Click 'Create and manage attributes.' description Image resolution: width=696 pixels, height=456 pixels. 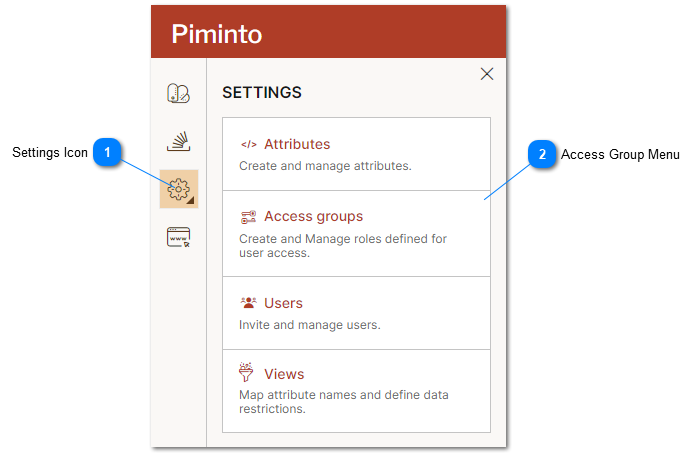coord(325,166)
